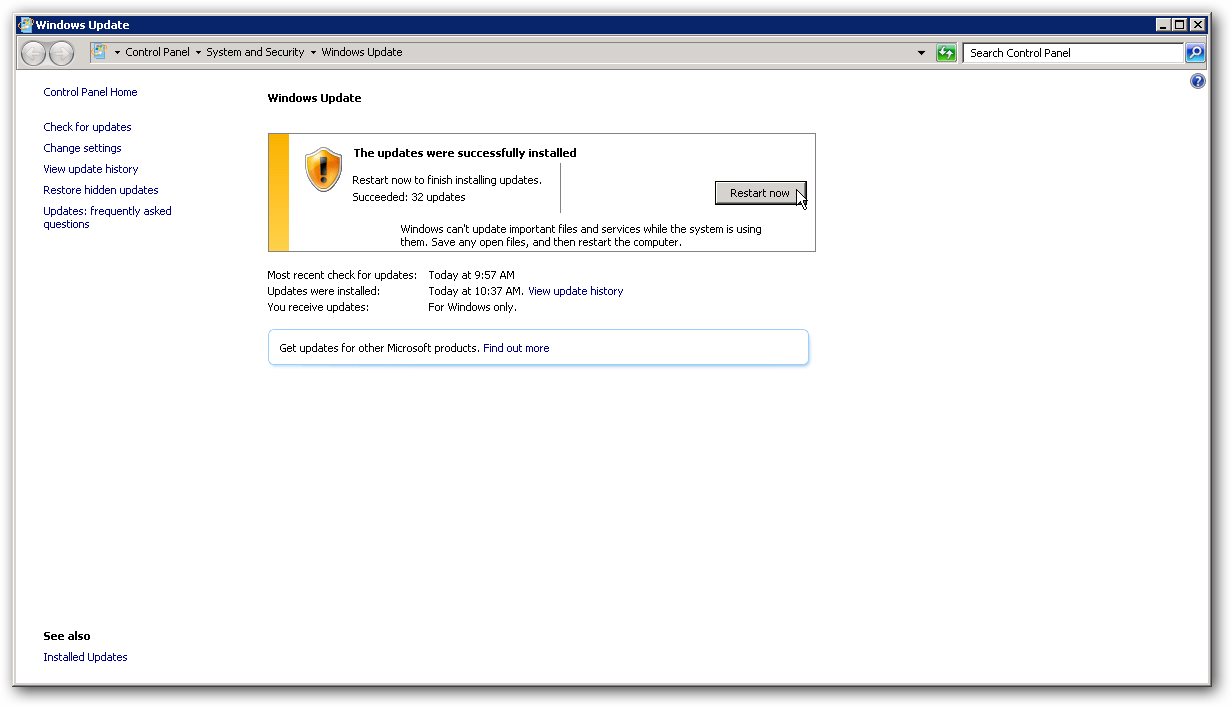Click the 'See also' heading
The height and width of the screenshot is (707, 1232).
click(67, 636)
